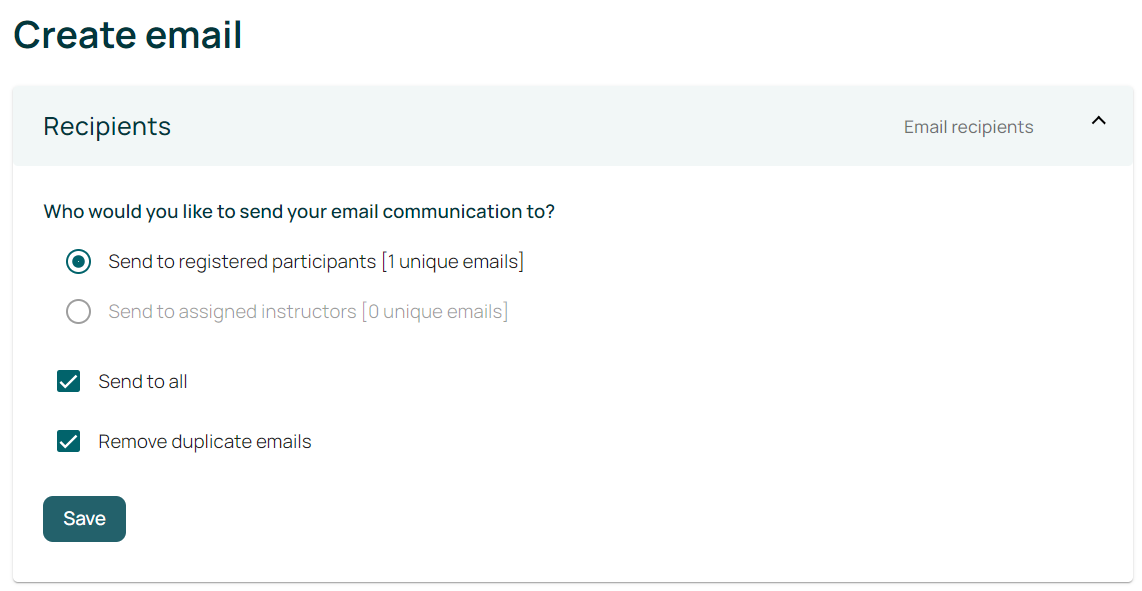Click the checkmark icon beside Send to all
This screenshot has width=1142, height=591.
coord(68,381)
